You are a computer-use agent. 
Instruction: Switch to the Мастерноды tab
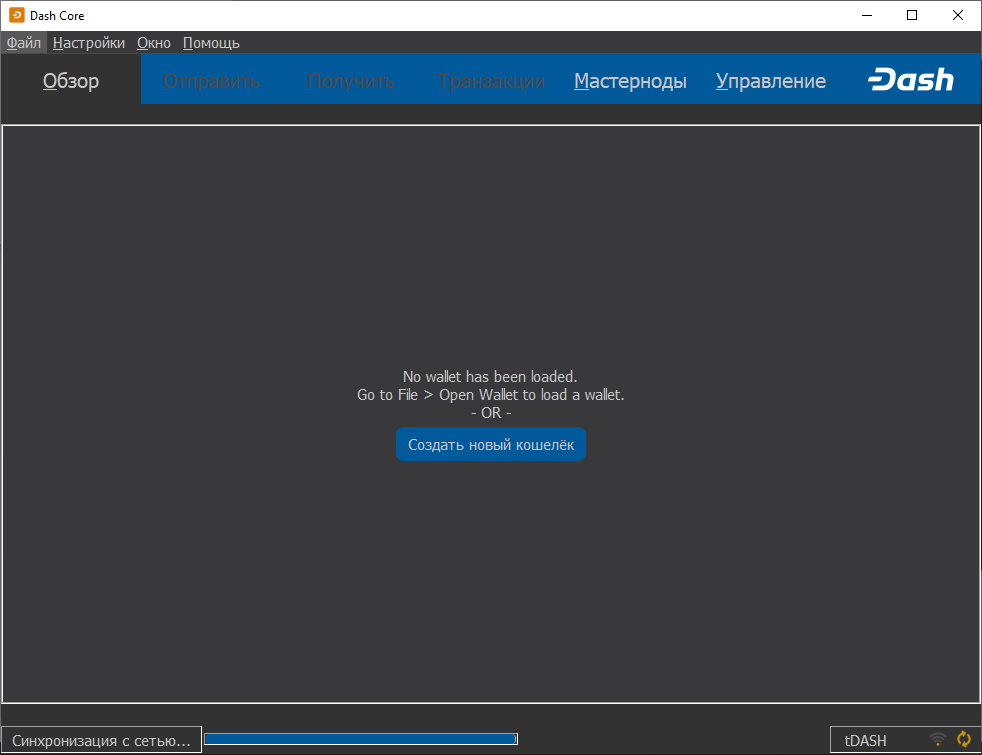pyautogui.click(x=630, y=81)
